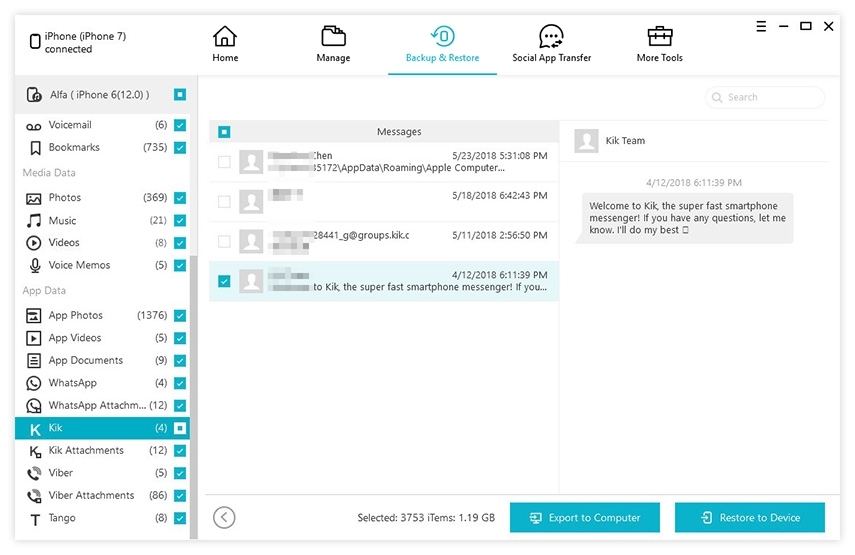Select the Viber Attachments row
The height and width of the screenshot is (555, 855).
(x=102, y=496)
